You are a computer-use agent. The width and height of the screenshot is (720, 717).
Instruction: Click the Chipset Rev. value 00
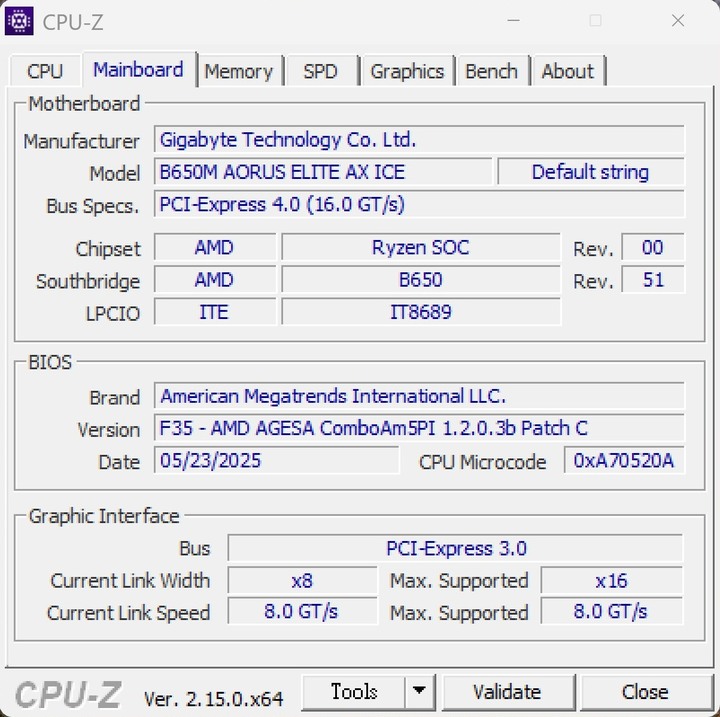coord(653,248)
